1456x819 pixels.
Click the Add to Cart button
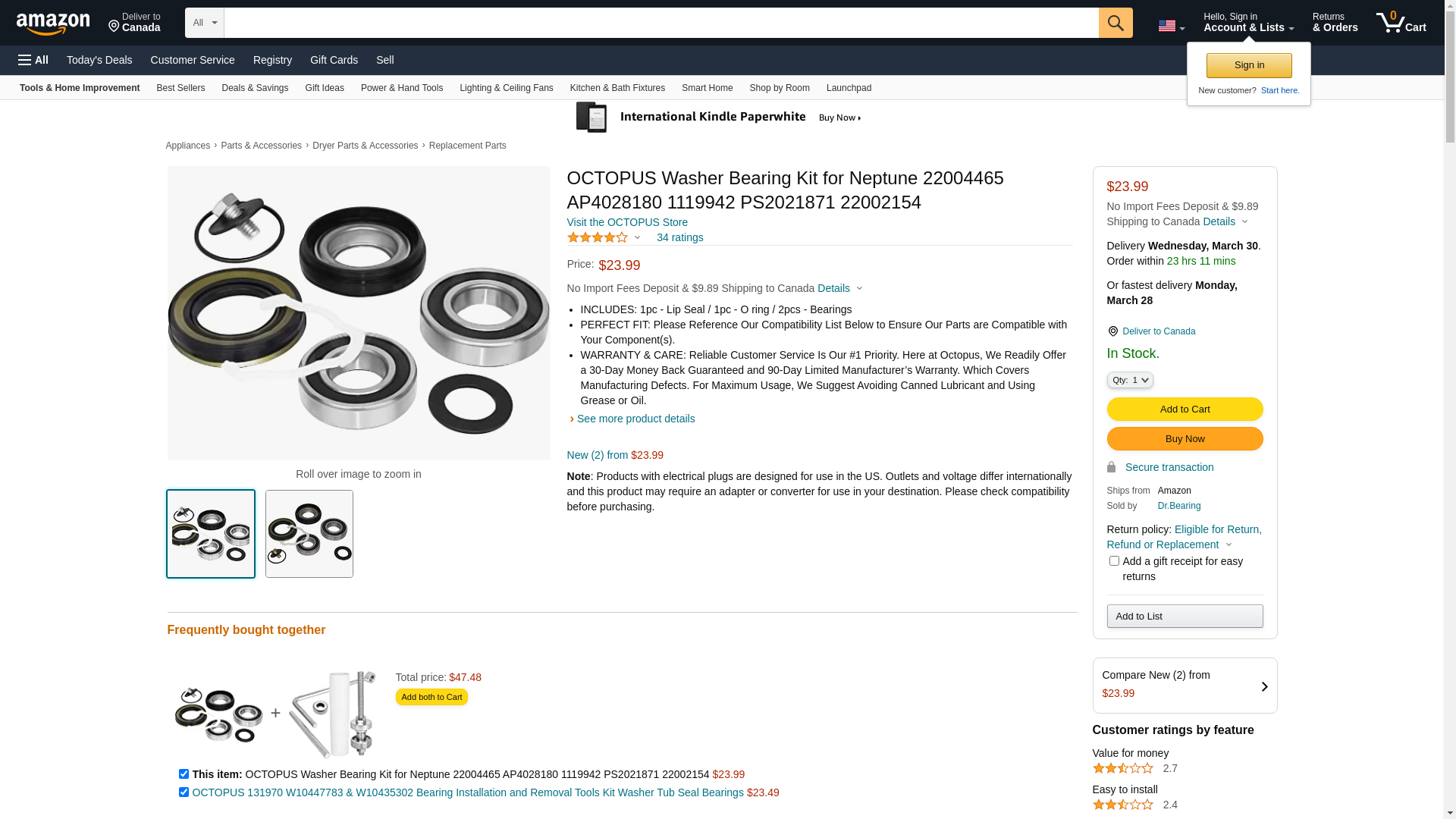coord(1184,409)
